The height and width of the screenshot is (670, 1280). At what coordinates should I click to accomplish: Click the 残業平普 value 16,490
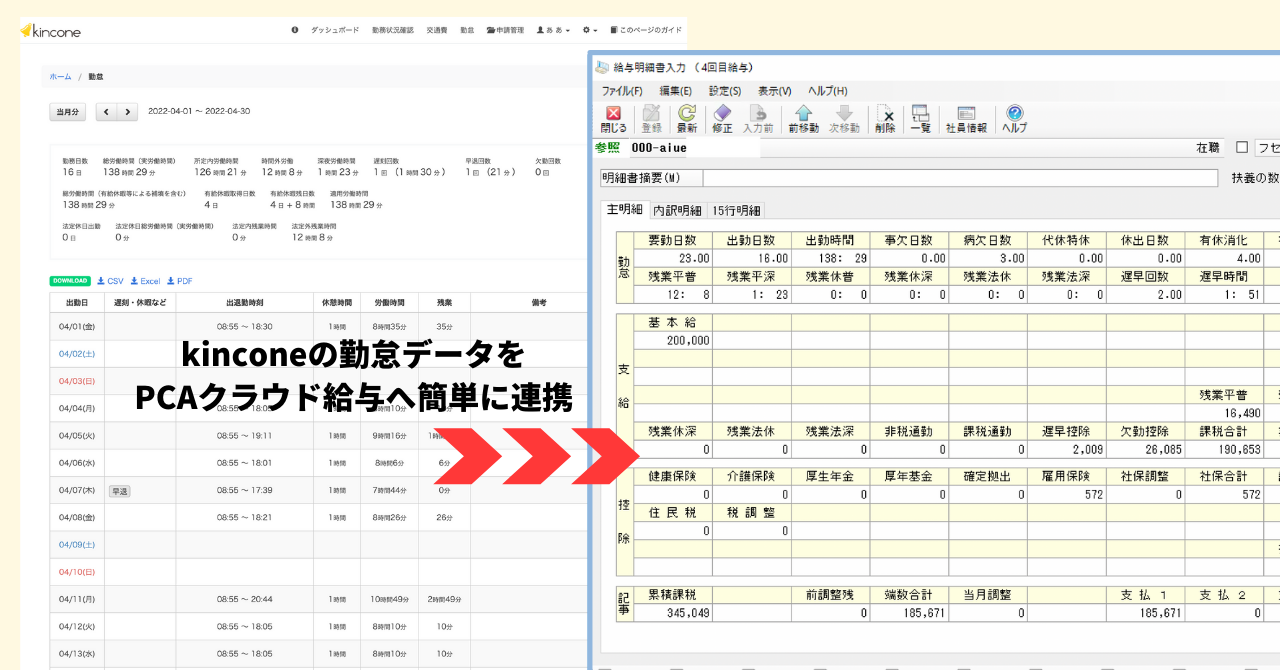pyautogui.click(x=1225, y=412)
